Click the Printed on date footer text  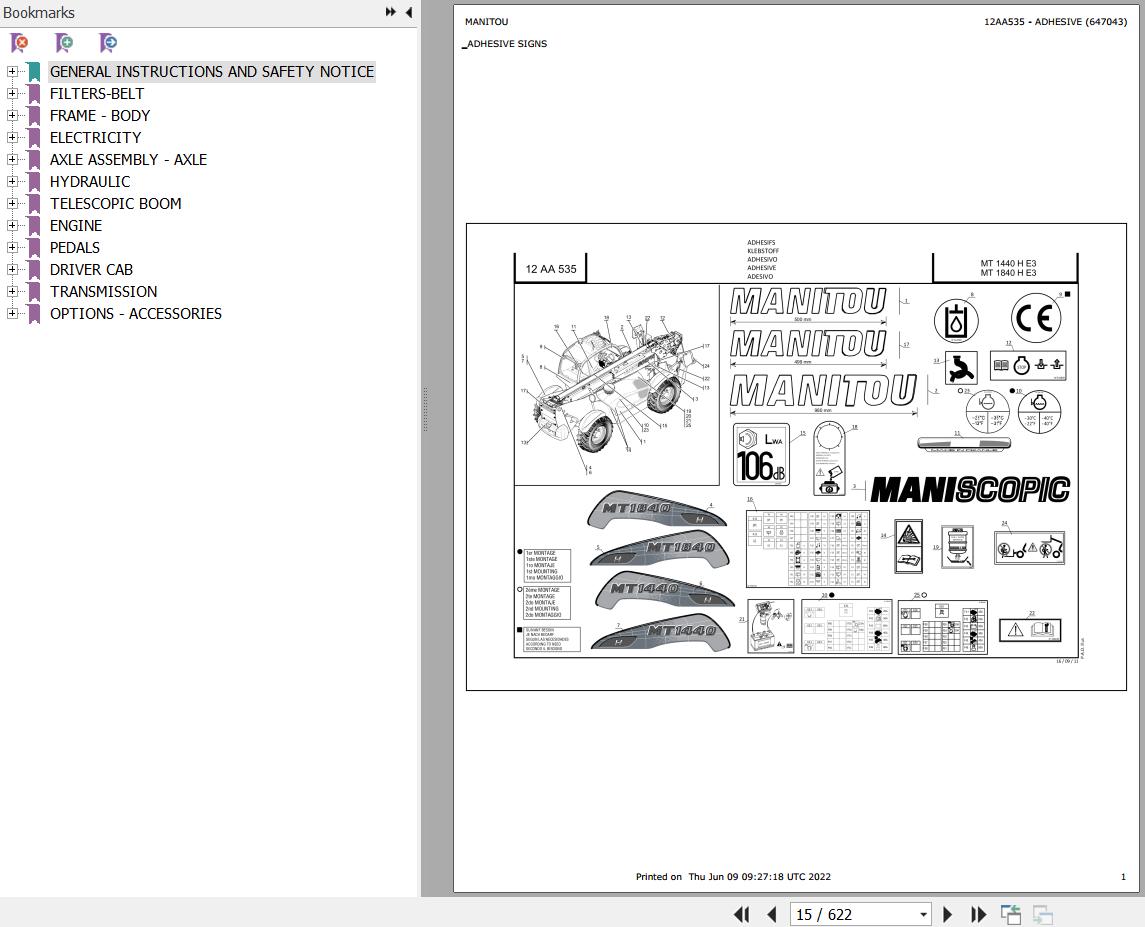point(733,877)
